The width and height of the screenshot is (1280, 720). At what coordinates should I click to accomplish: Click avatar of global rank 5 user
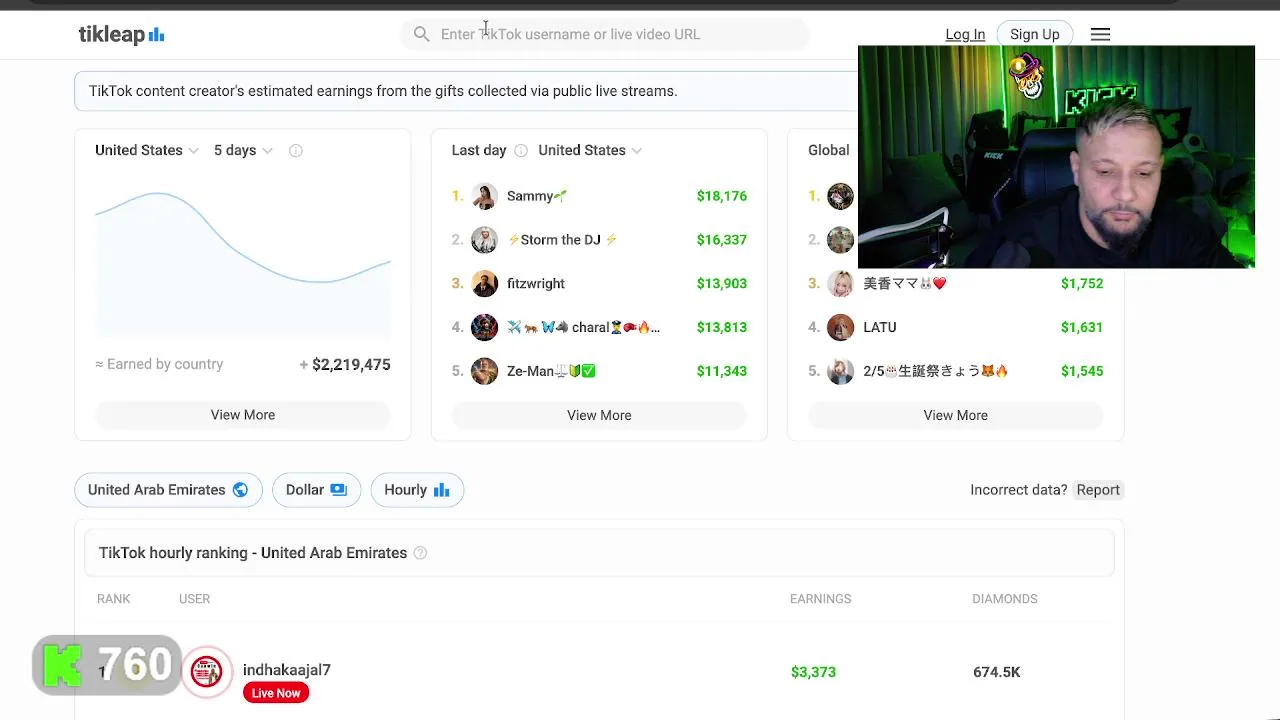(840, 371)
